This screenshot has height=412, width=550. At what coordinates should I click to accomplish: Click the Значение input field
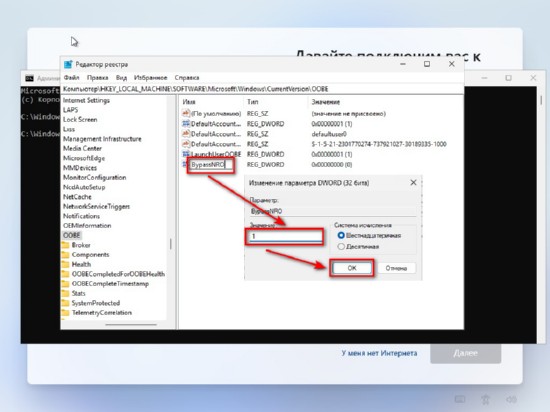click(x=284, y=236)
